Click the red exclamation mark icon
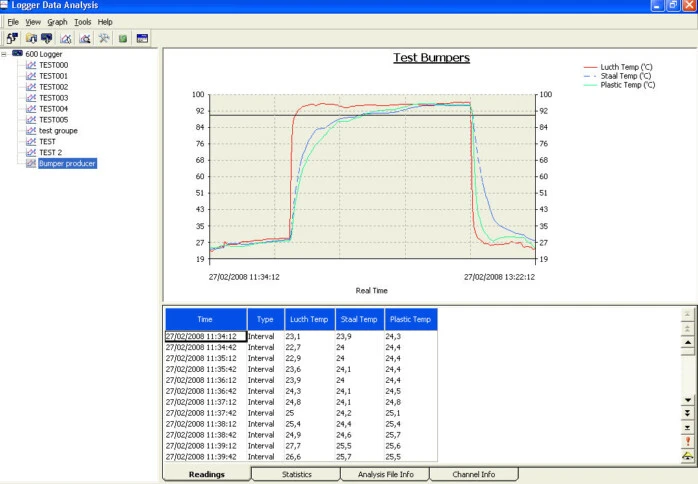 coord(688,440)
